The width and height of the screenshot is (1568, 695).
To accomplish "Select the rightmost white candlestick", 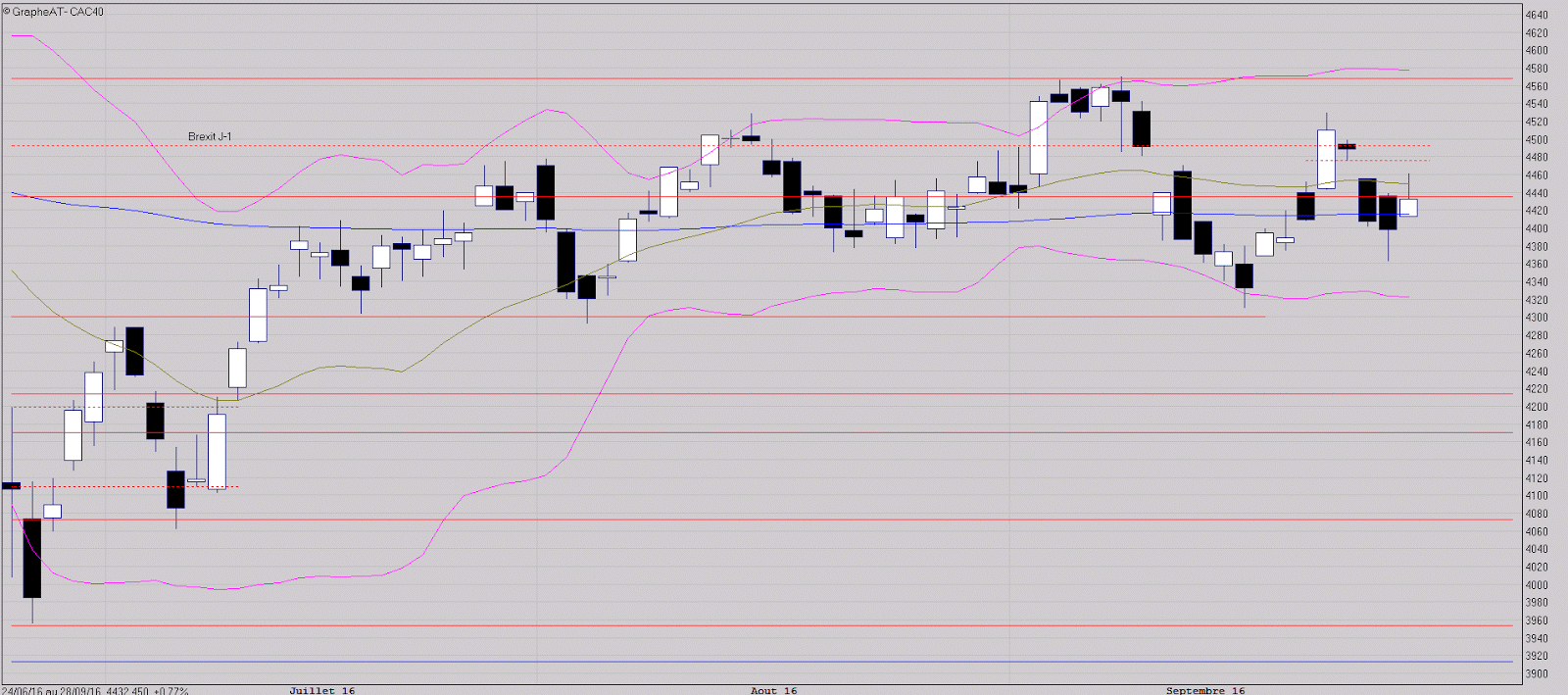I will coord(1408,207).
